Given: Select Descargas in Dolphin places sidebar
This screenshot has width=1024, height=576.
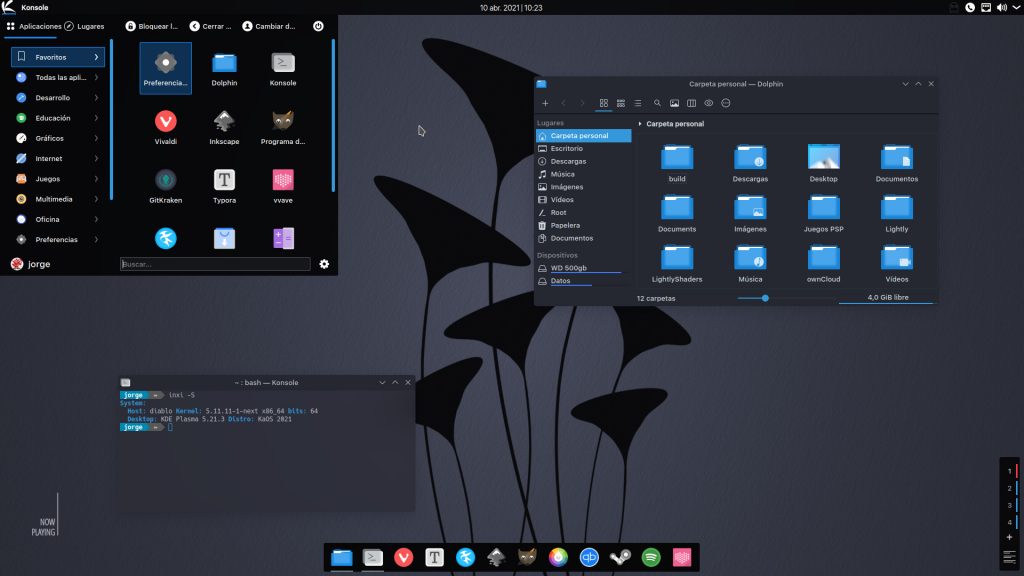Looking at the screenshot, I should tap(568, 161).
